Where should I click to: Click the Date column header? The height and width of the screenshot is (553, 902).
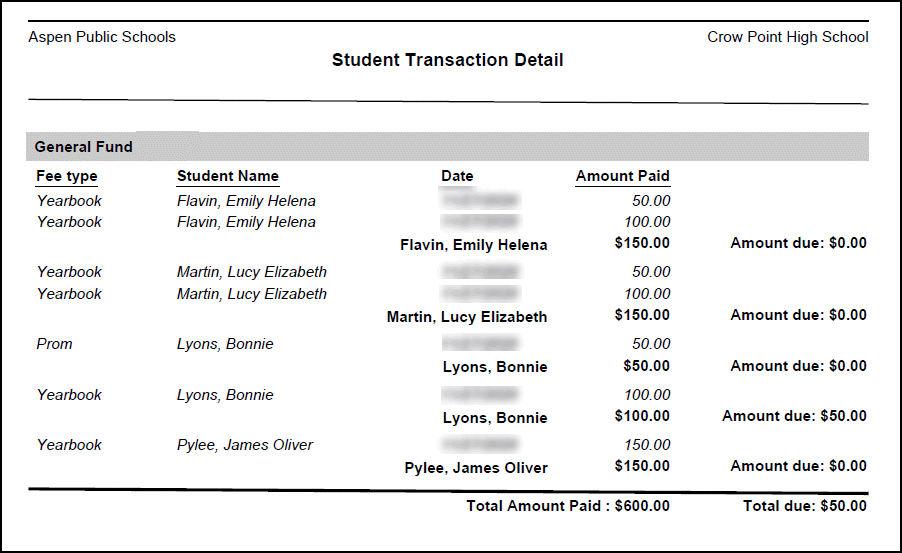tap(457, 176)
